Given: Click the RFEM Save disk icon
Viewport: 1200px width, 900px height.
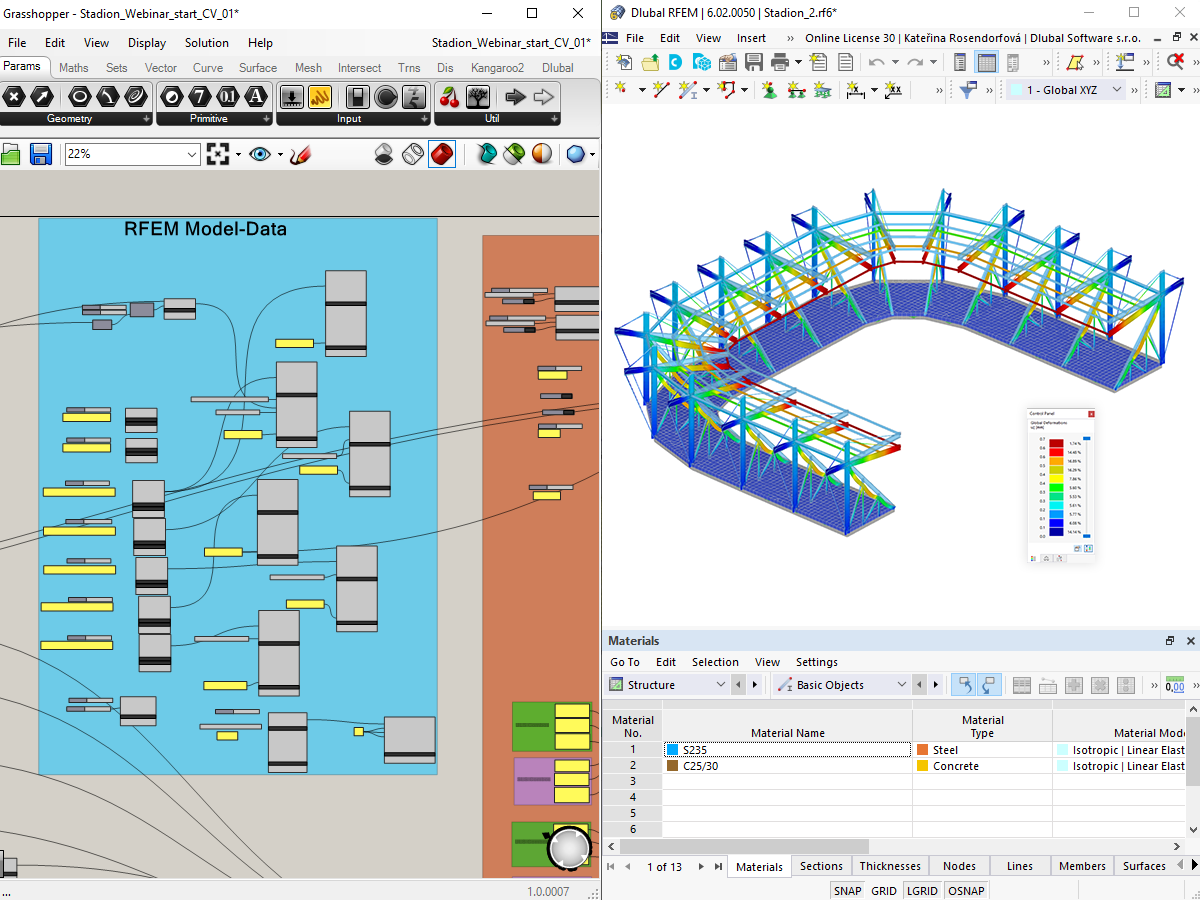Looking at the screenshot, I should 754,62.
